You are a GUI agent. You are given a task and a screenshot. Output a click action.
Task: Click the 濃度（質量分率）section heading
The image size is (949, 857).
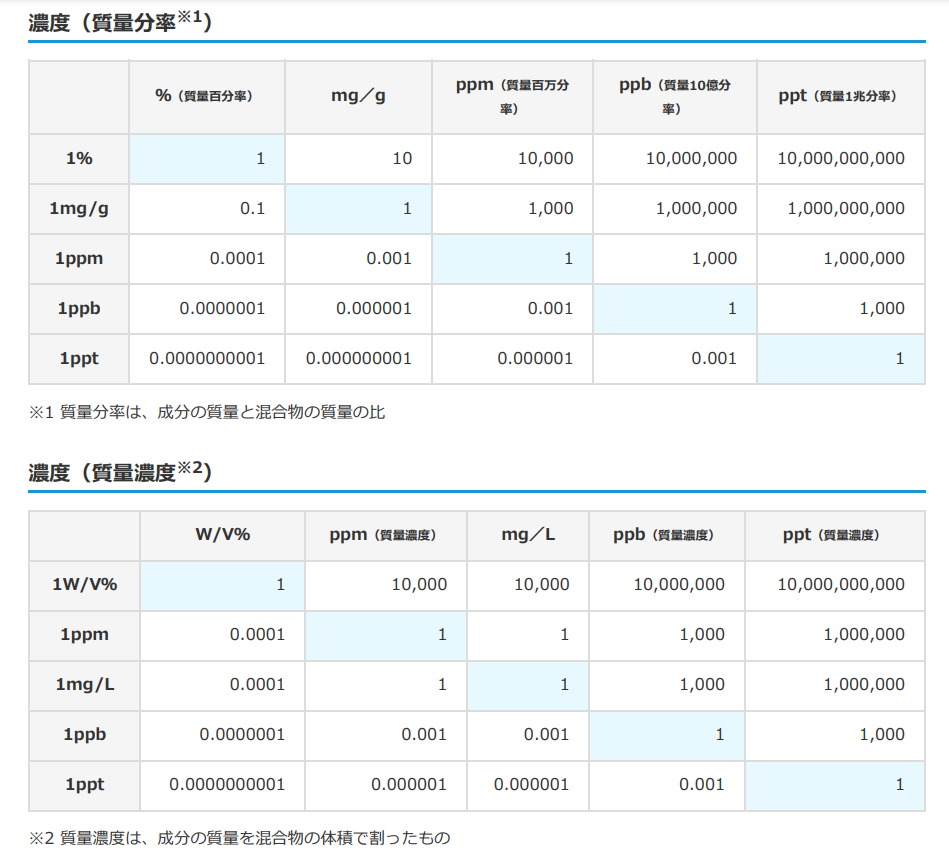click(x=120, y=22)
